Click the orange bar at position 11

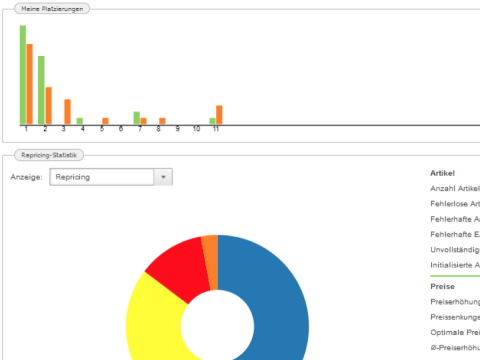[219, 115]
